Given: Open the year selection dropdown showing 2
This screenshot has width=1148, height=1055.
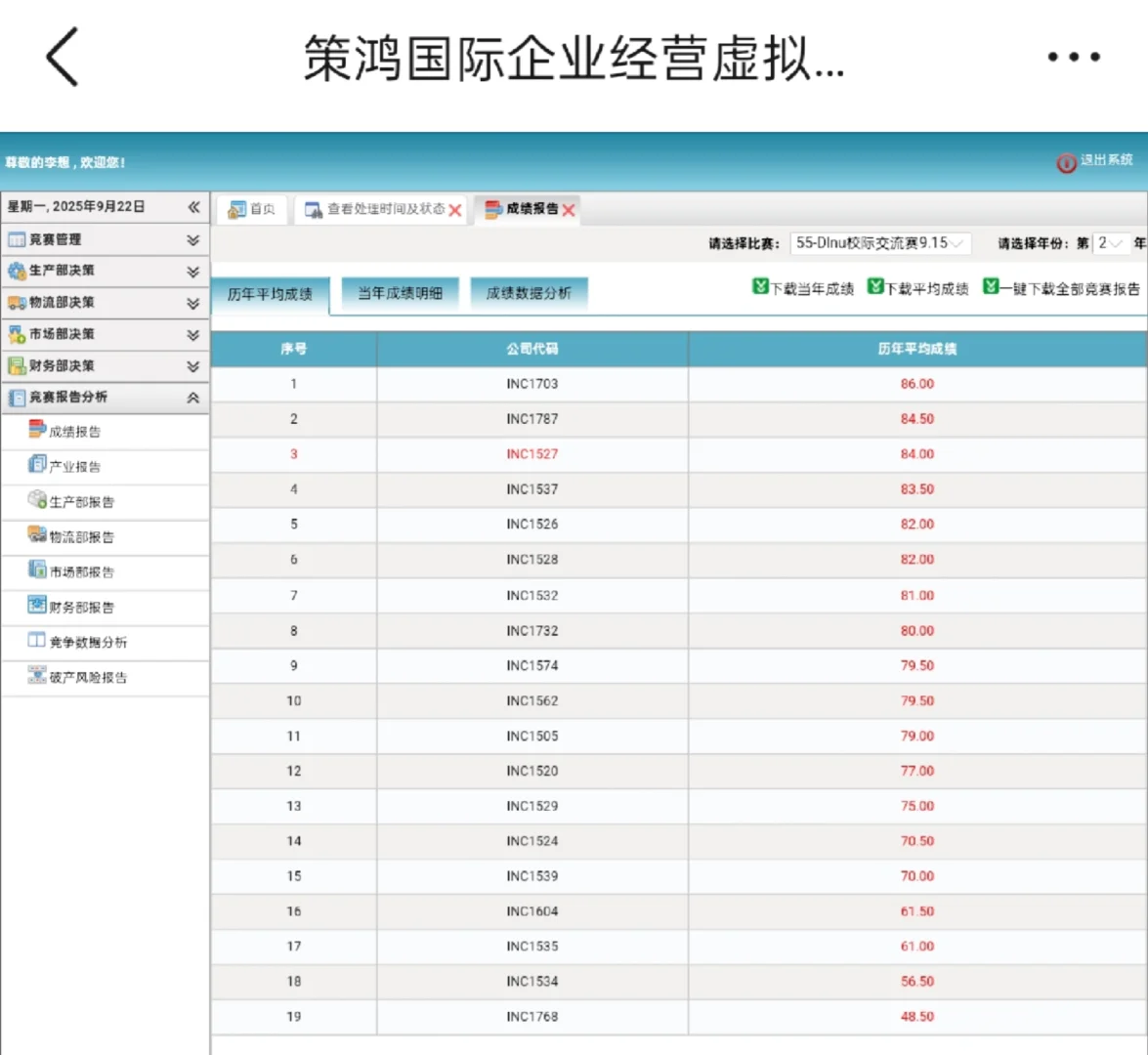Looking at the screenshot, I should pos(1111,243).
